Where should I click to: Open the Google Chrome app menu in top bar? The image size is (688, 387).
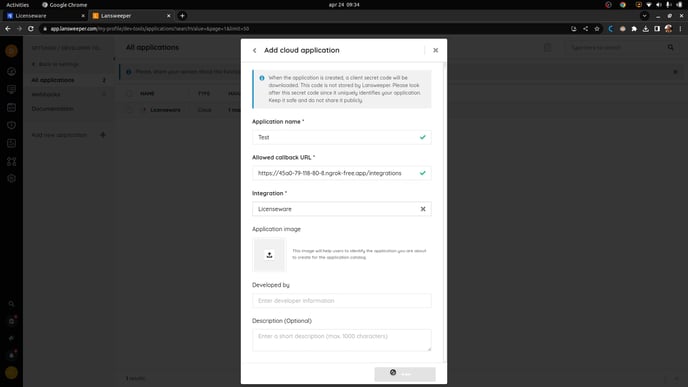click(64, 5)
